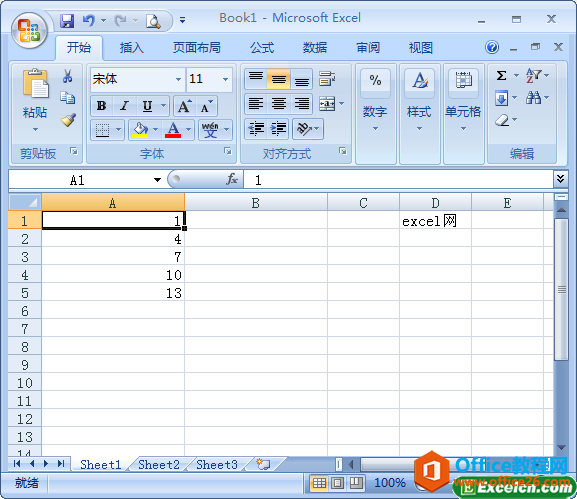Screen dimensions: 577x499
Task: Click the Print Preview icon
Action: (x=153, y=21)
